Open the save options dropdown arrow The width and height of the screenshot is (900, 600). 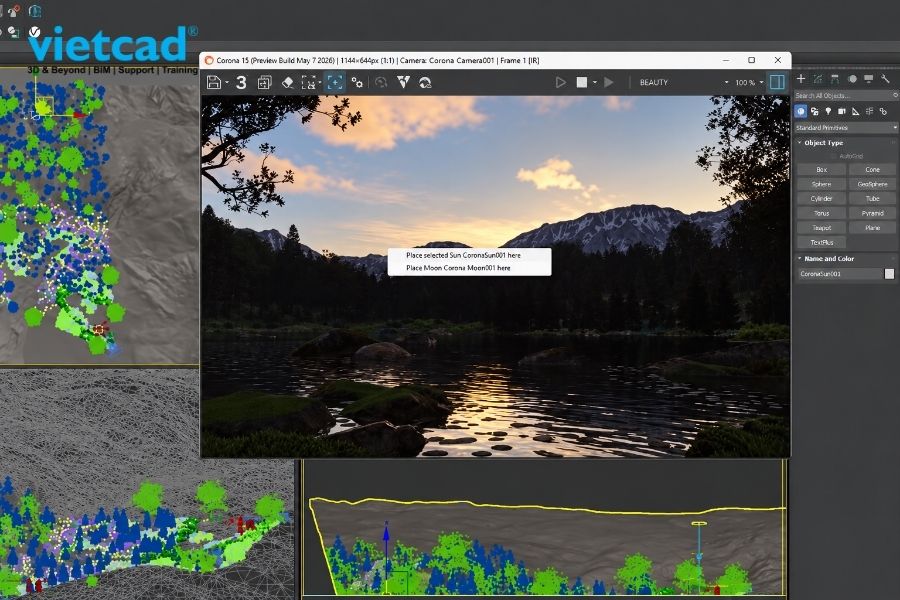[227, 83]
